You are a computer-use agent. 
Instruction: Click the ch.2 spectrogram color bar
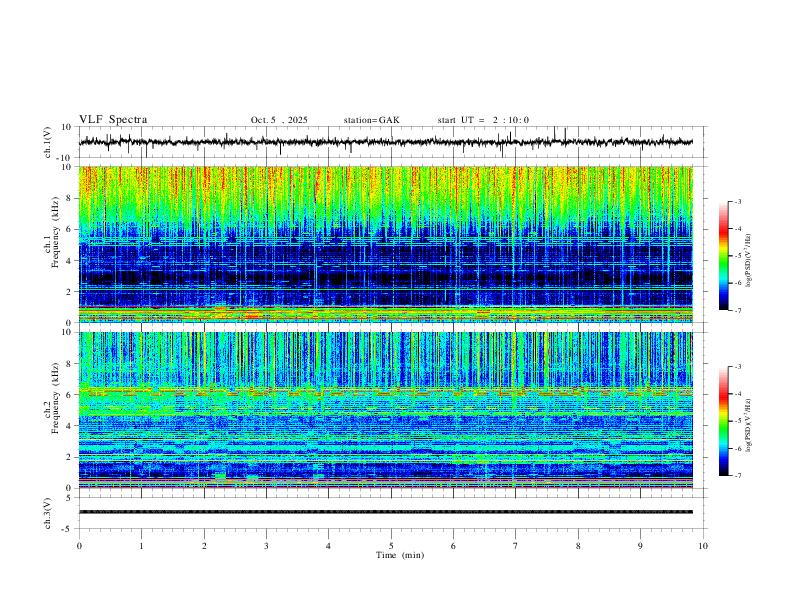tap(723, 421)
